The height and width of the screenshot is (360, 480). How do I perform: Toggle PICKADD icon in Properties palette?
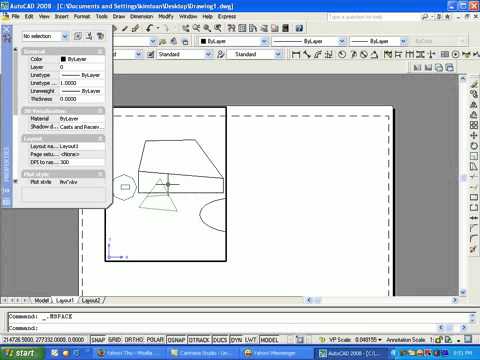[x=78, y=36]
